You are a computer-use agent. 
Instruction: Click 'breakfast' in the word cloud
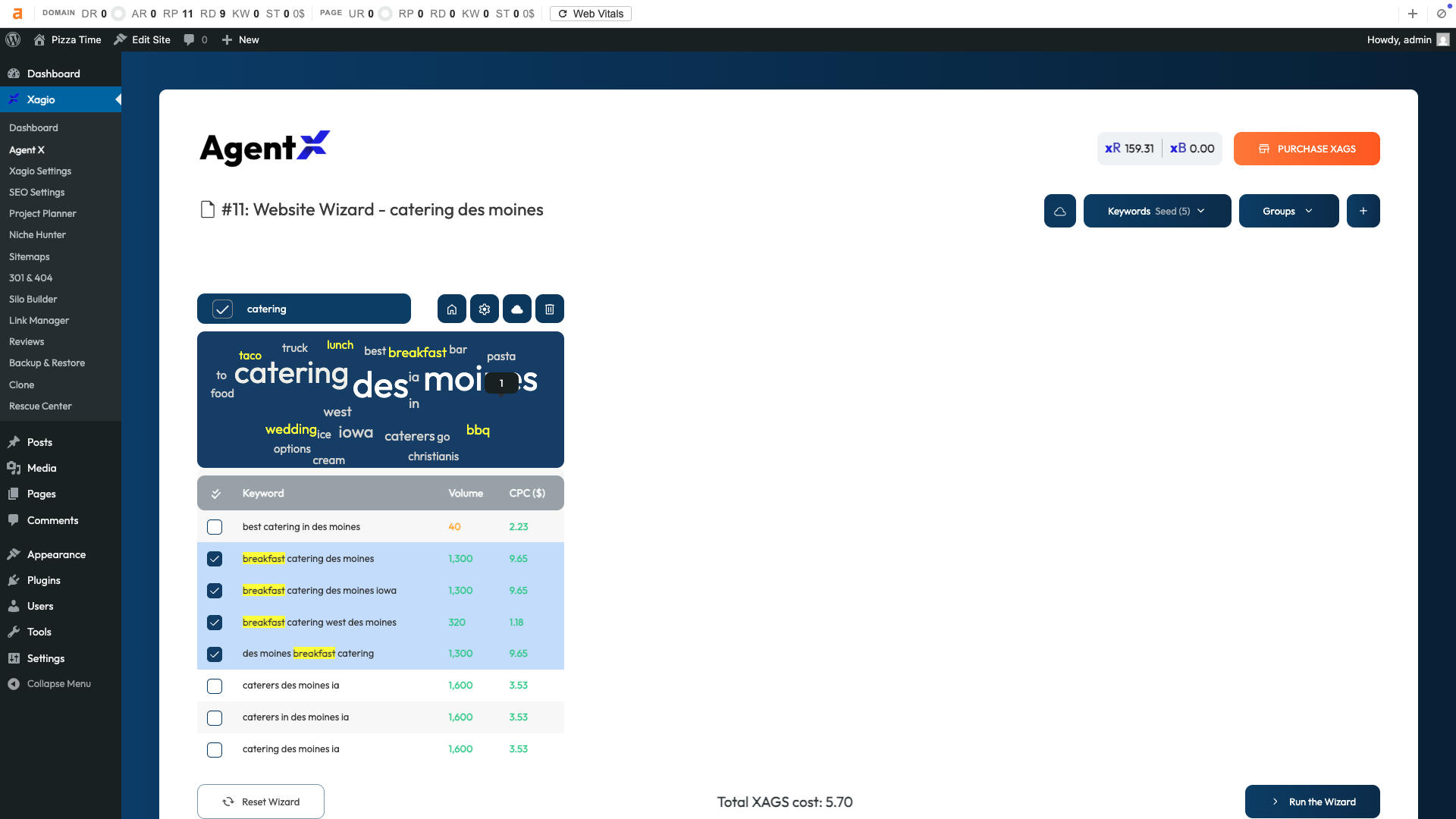point(417,353)
